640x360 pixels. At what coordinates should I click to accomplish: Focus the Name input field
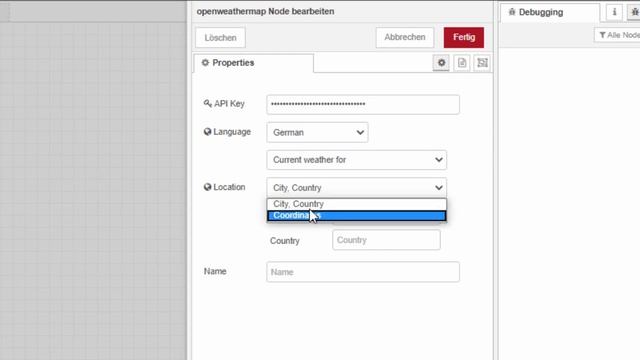[x=363, y=272]
